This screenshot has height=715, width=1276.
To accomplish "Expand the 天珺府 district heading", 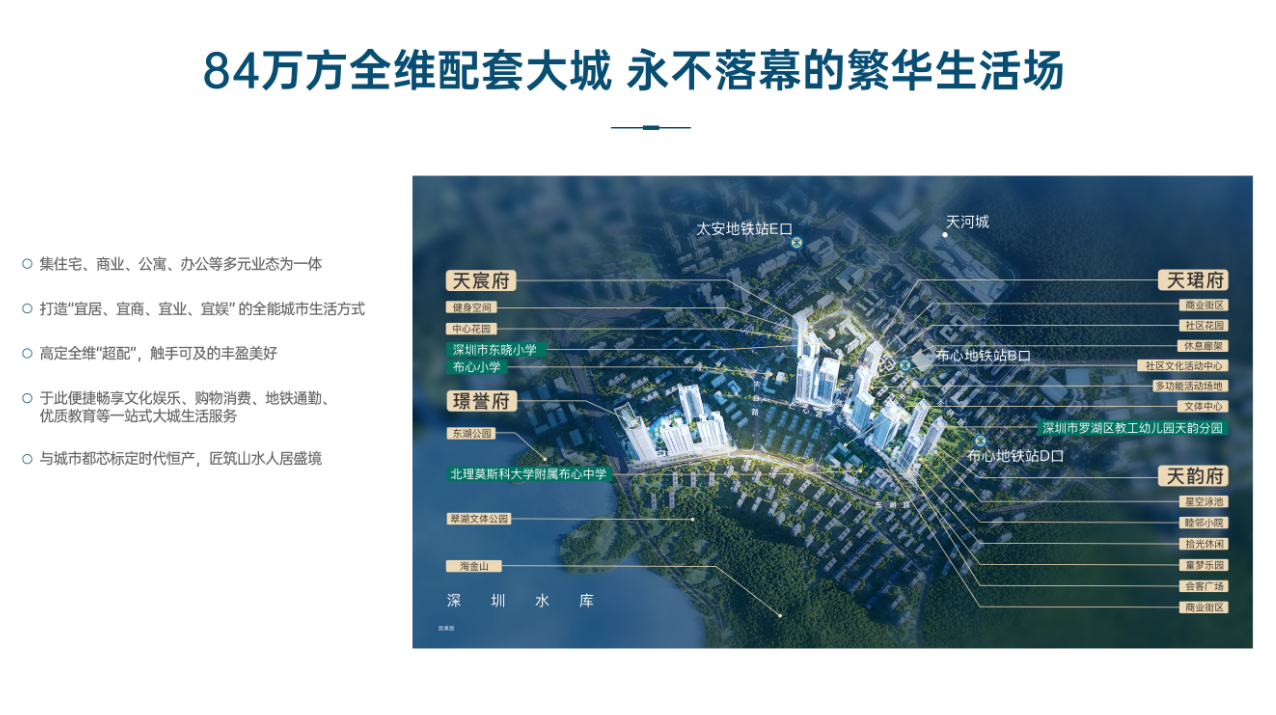I will (1191, 281).
